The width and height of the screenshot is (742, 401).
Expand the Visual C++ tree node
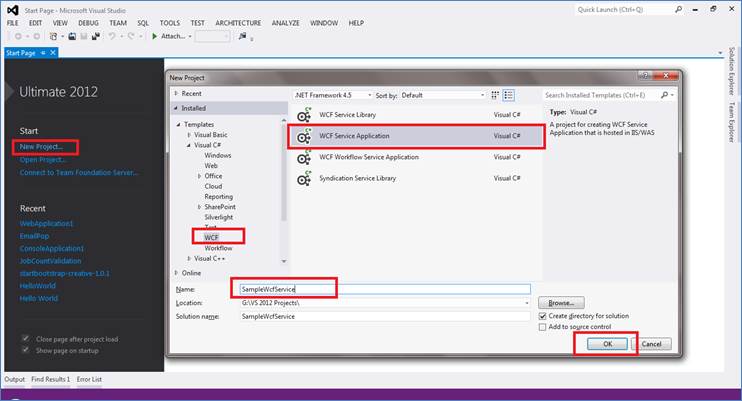tap(189, 258)
